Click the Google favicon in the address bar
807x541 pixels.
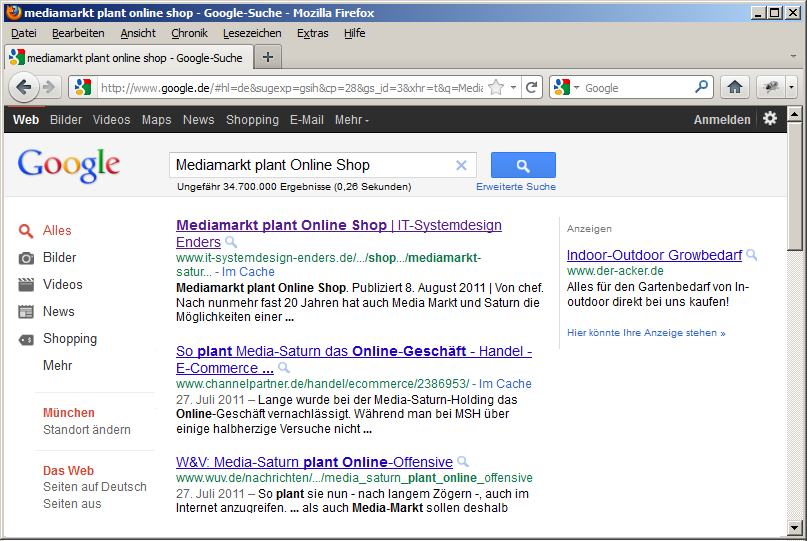point(83,88)
